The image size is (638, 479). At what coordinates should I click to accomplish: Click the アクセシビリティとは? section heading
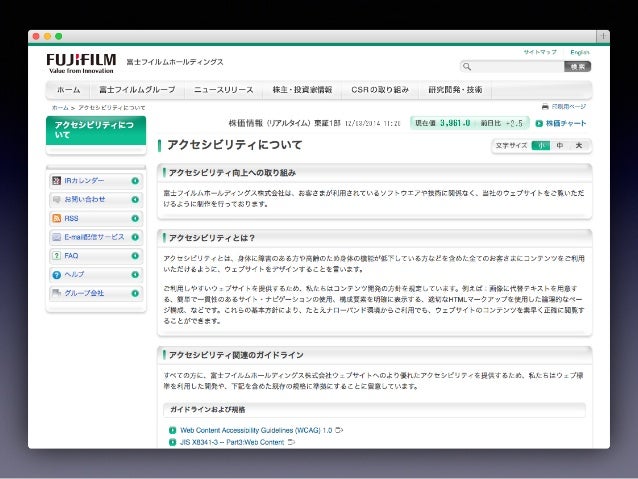212,238
